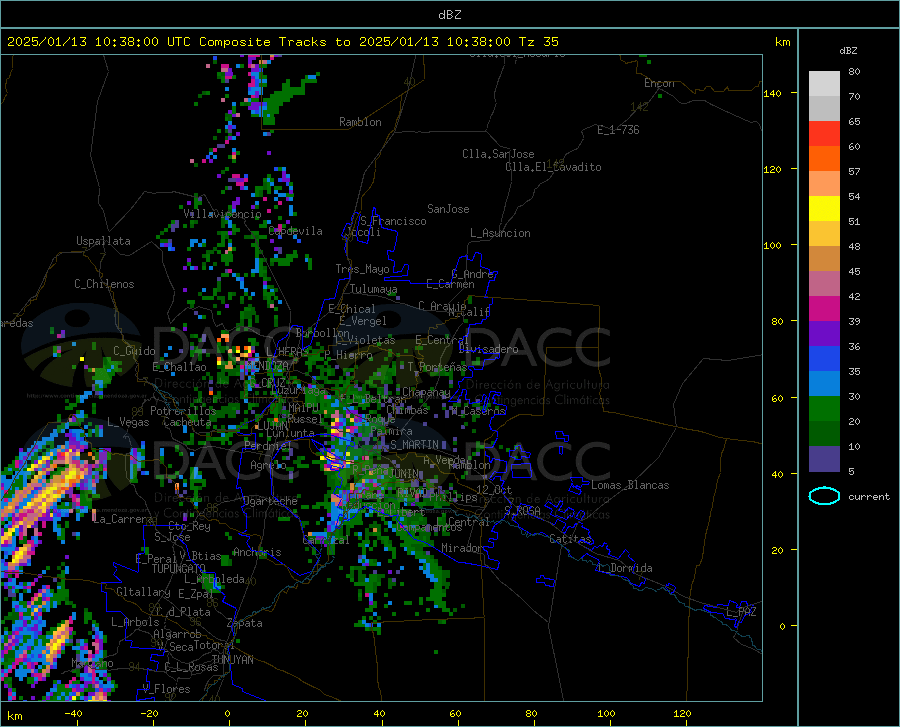Click the 'Catitas' map label
This screenshot has width=900, height=727.
570,539
